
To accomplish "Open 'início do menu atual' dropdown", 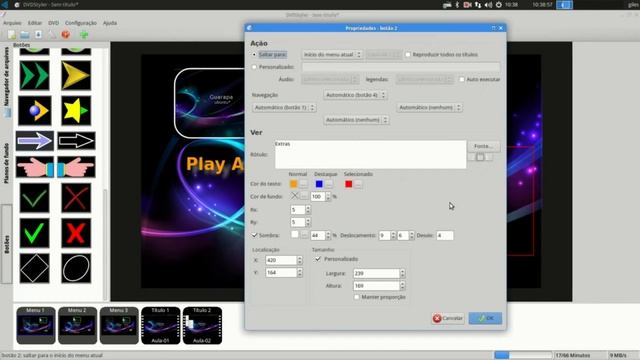I will click(x=332, y=54).
